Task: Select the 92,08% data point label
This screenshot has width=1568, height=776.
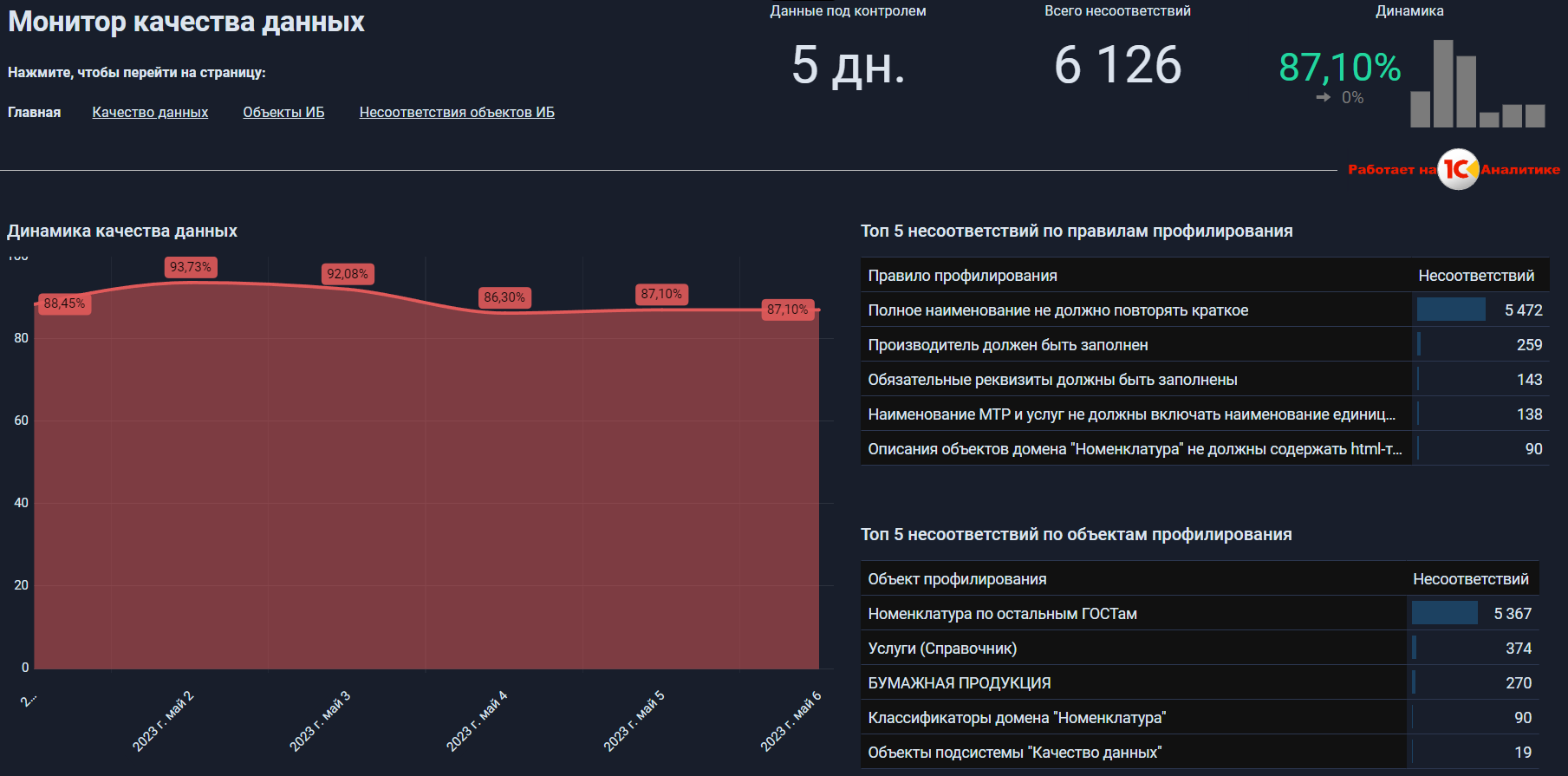Action: point(348,274)
